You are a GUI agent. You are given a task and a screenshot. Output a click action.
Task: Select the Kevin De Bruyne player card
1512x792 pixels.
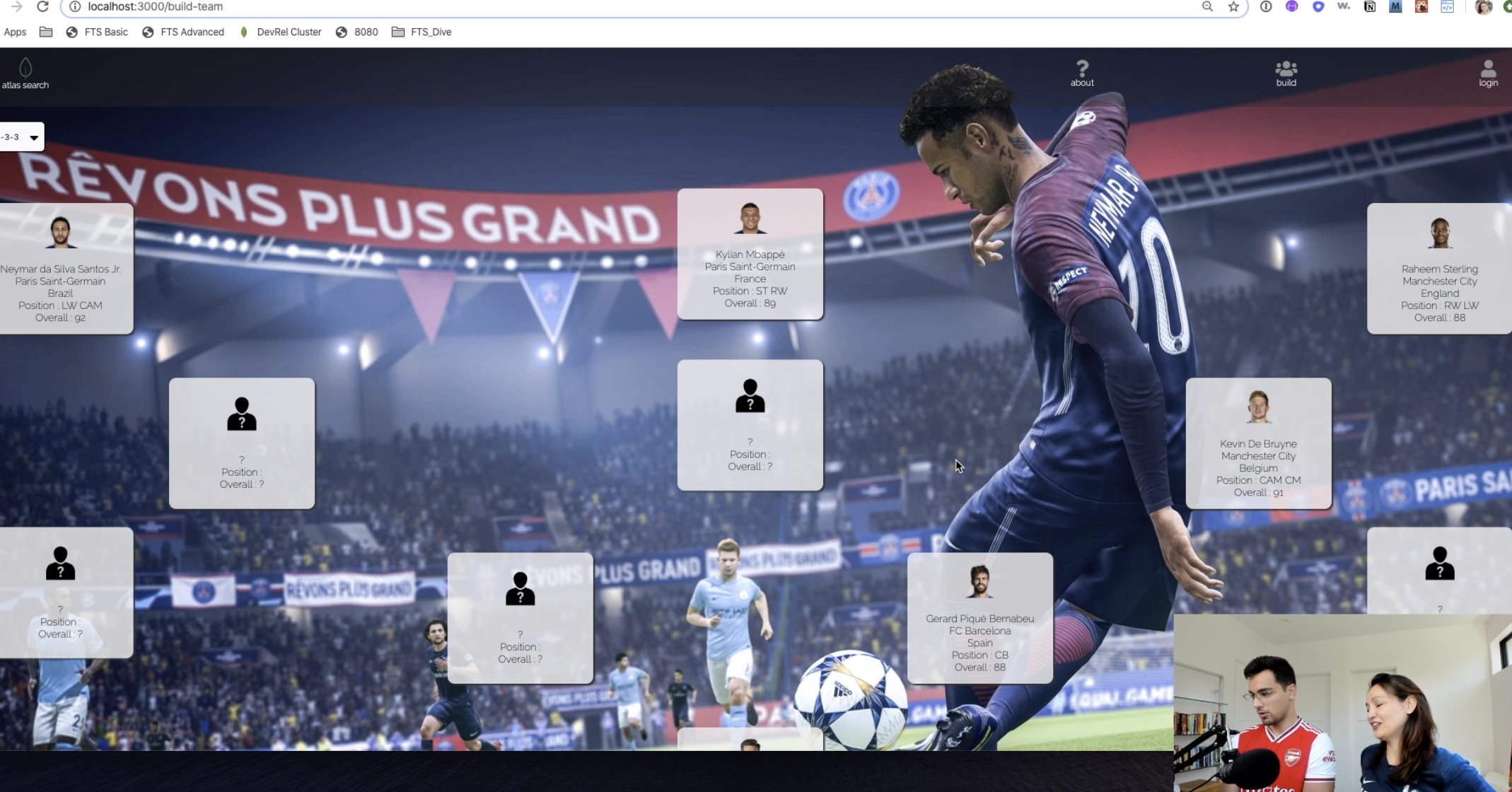tap(1259, 443)
